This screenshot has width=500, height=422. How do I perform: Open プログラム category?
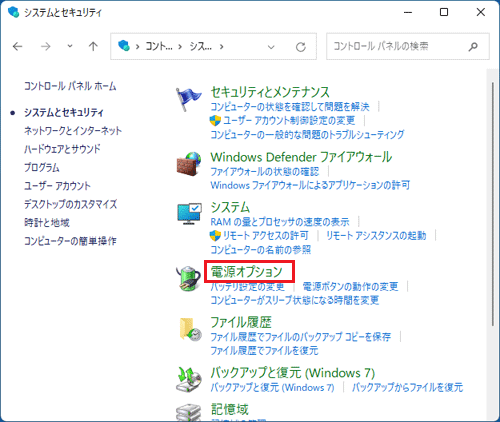(42, 167)
